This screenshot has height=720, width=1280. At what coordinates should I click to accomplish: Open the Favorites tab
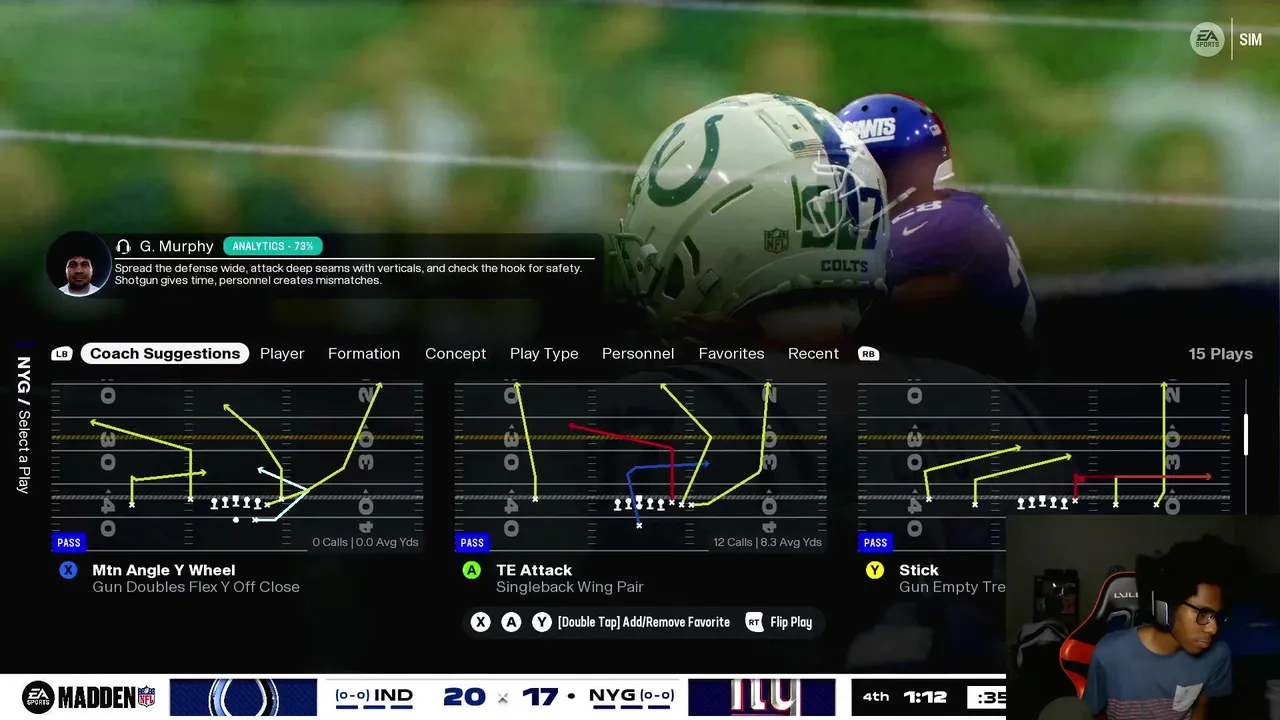pos(731,353)
